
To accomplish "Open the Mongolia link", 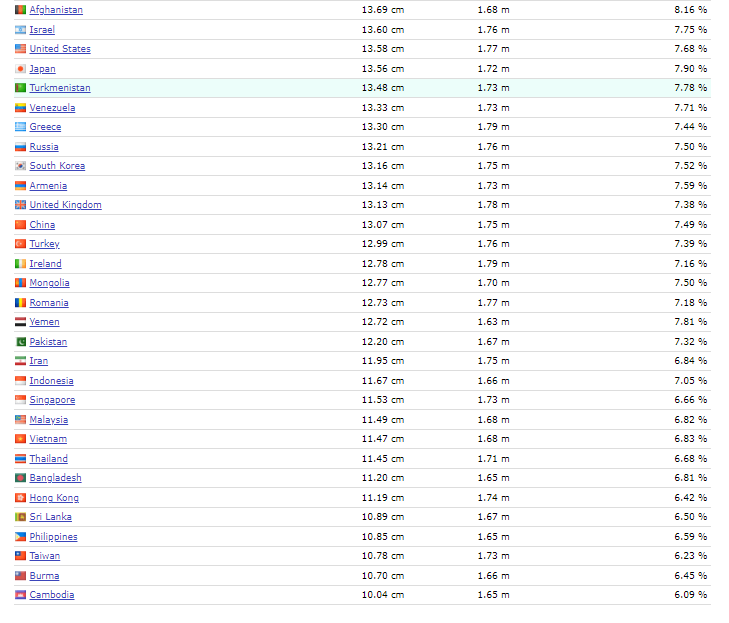I will click(x=49, y=283).
